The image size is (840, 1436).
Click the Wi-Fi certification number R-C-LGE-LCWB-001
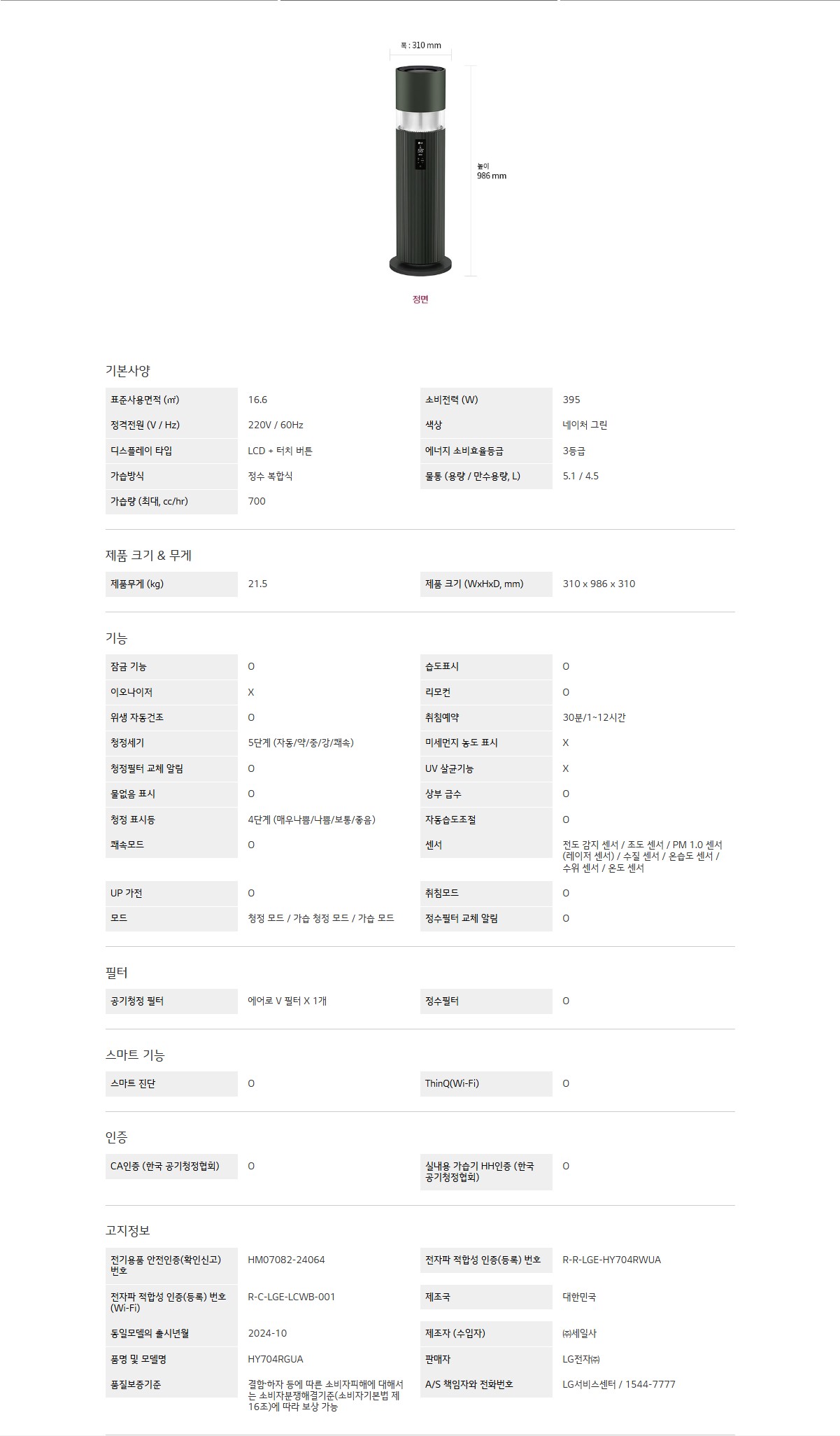pyautogui.click(x=292, y=1297)
